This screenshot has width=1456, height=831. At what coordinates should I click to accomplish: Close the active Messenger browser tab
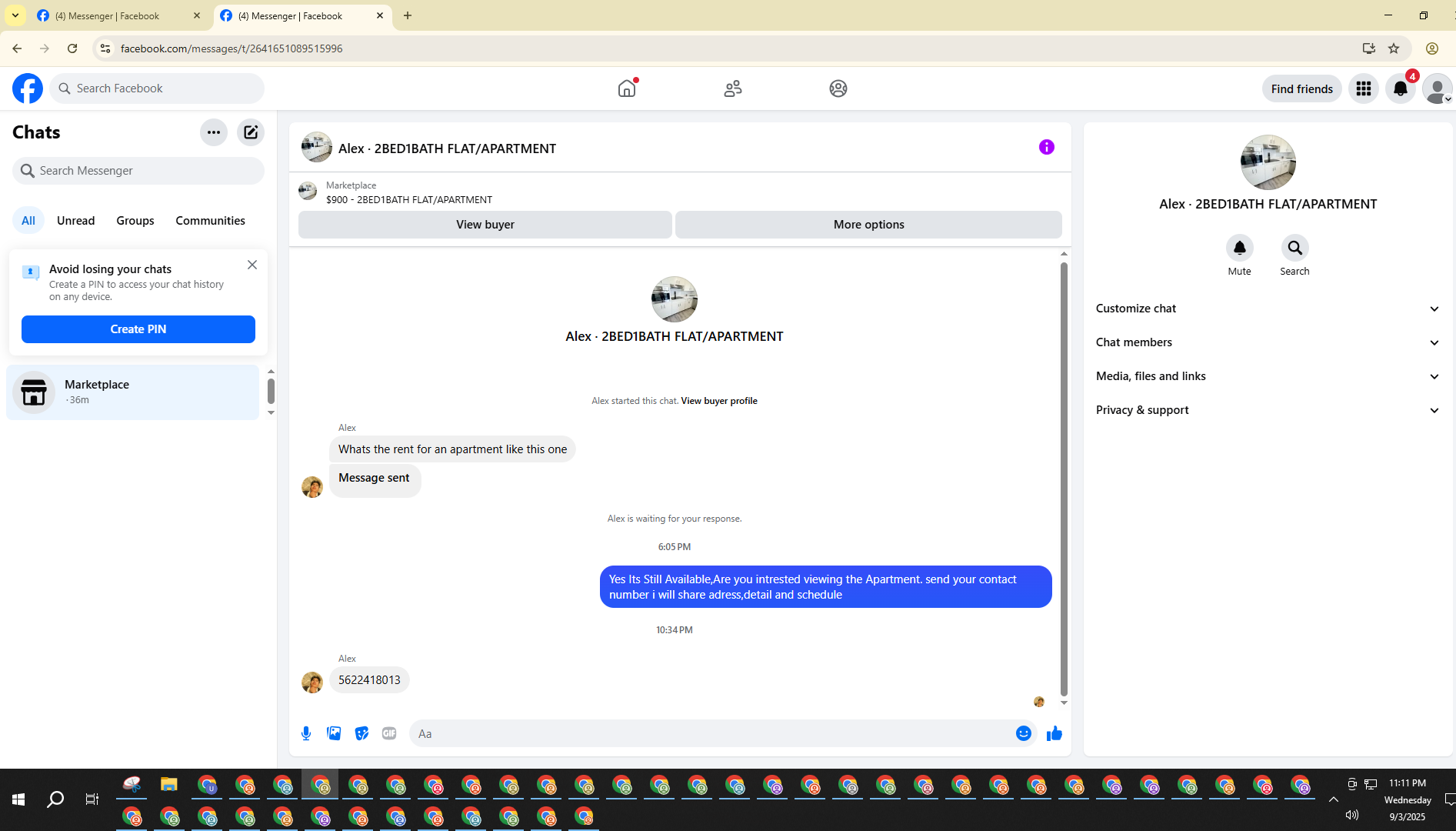pyautogui.click(x=380, y=15)
